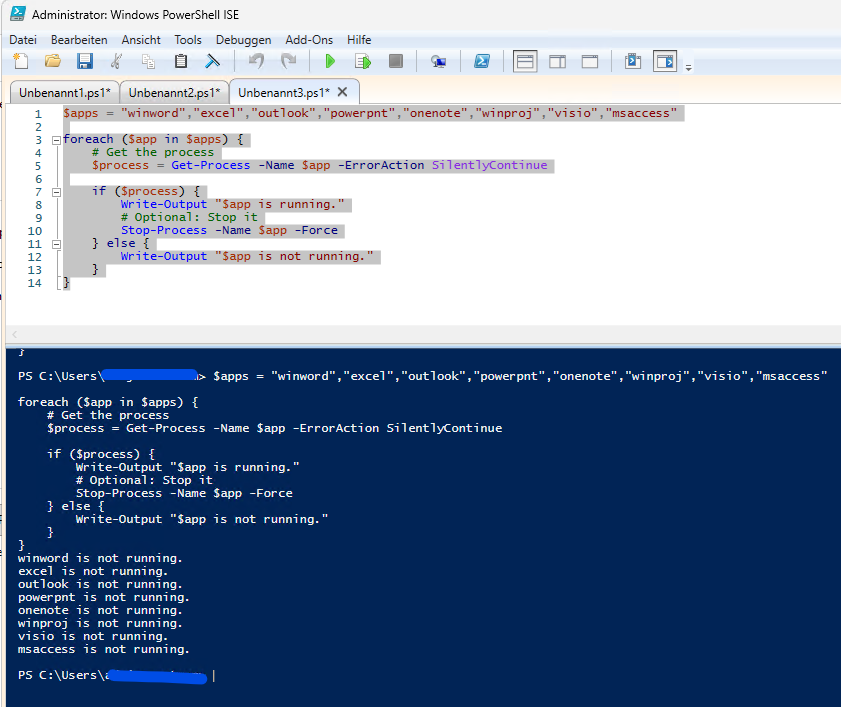Image resolution: width=841 pixels, height=707 pixels.
Task: Open the Hilfe menu
Action: coord(359,40)
